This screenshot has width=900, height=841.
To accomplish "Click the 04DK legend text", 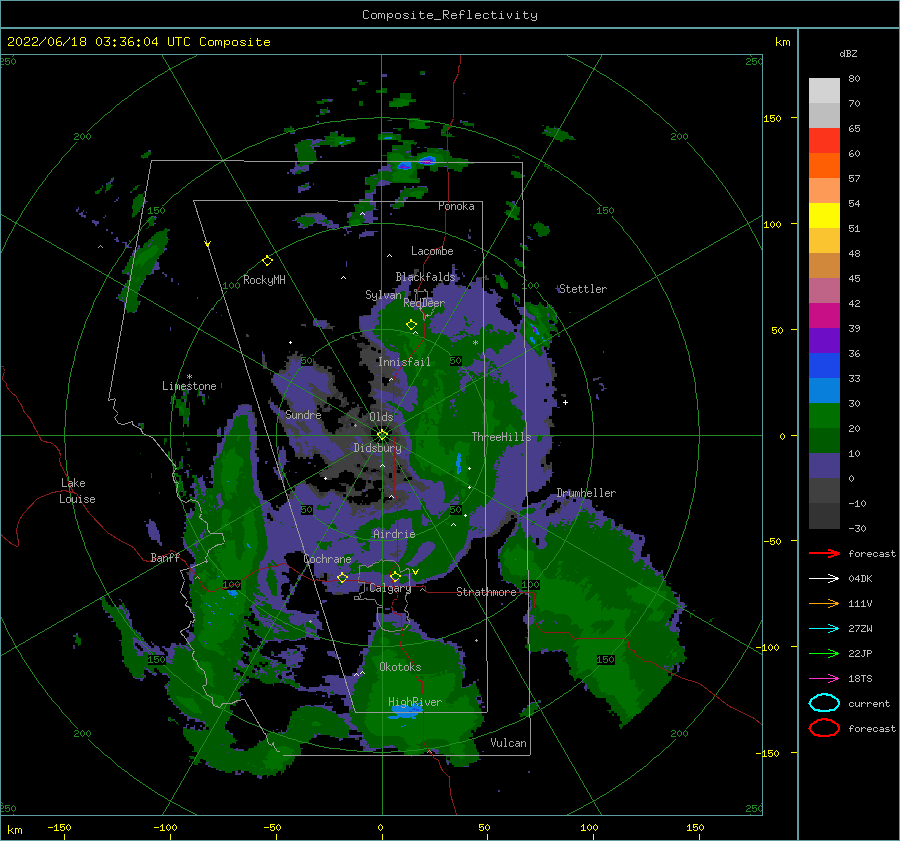I will 860,579.
